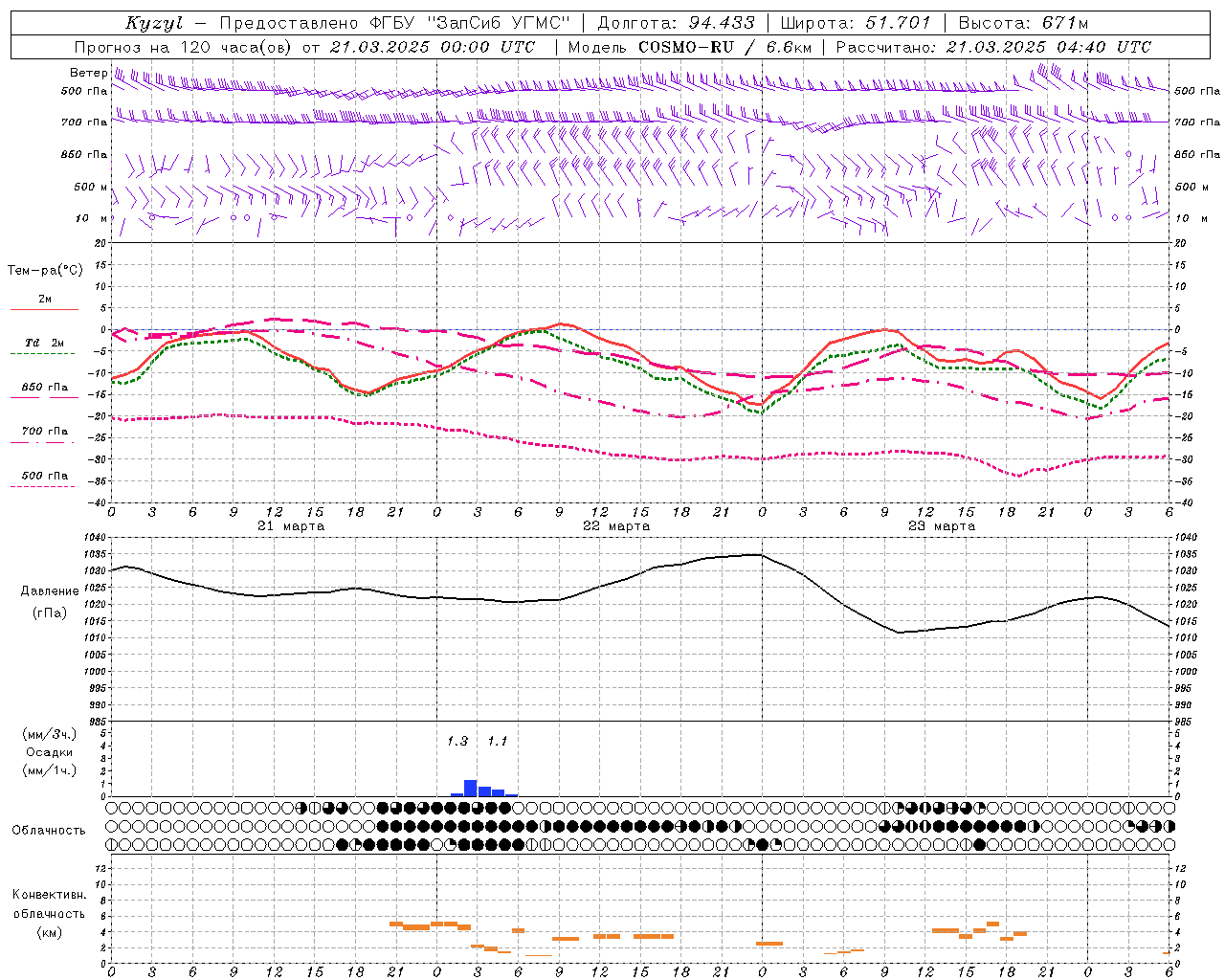Click the Осадки precipitation label

click(50, 752)
